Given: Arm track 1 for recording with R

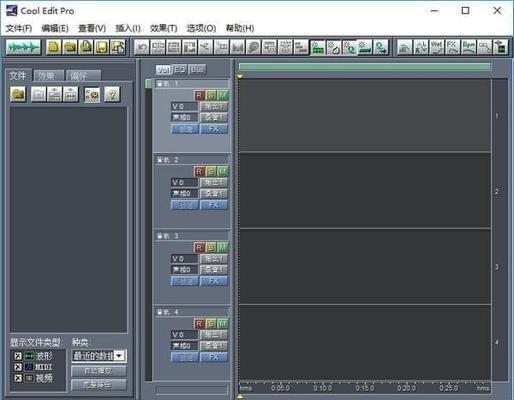Looking at the screenshot, I should coord(199,96).
